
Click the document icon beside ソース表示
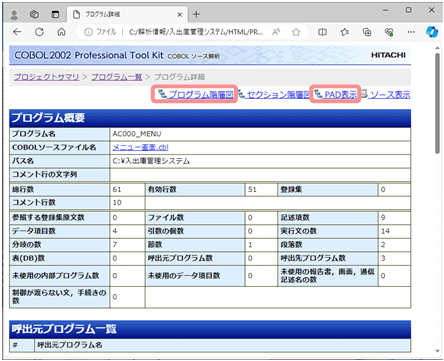[365, 94]
